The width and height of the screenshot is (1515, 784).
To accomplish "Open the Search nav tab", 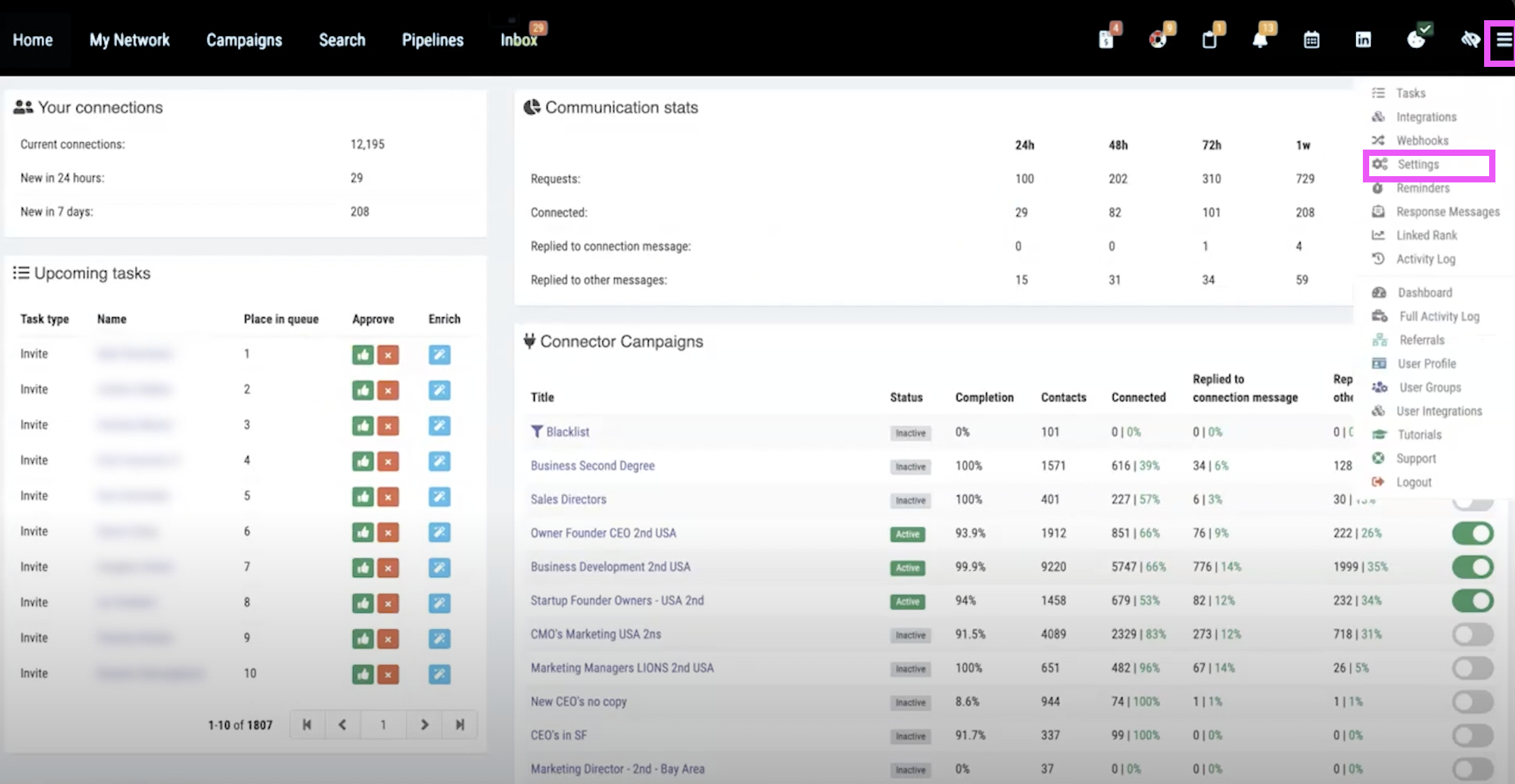I will coord(342,40).
